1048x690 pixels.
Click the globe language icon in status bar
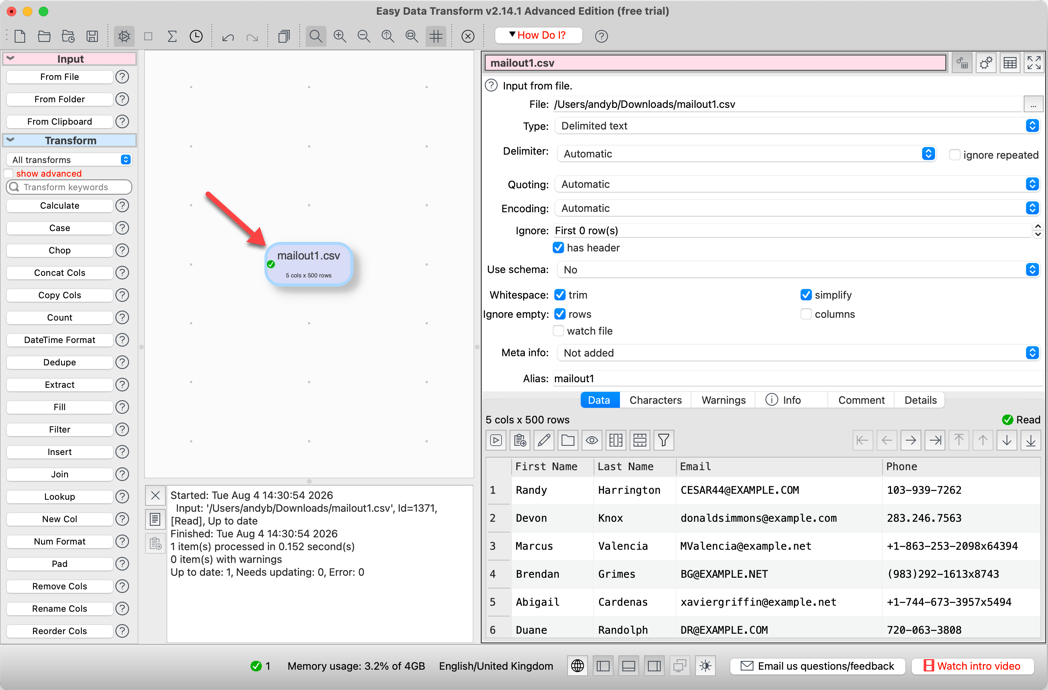click(x=577, y=666)
